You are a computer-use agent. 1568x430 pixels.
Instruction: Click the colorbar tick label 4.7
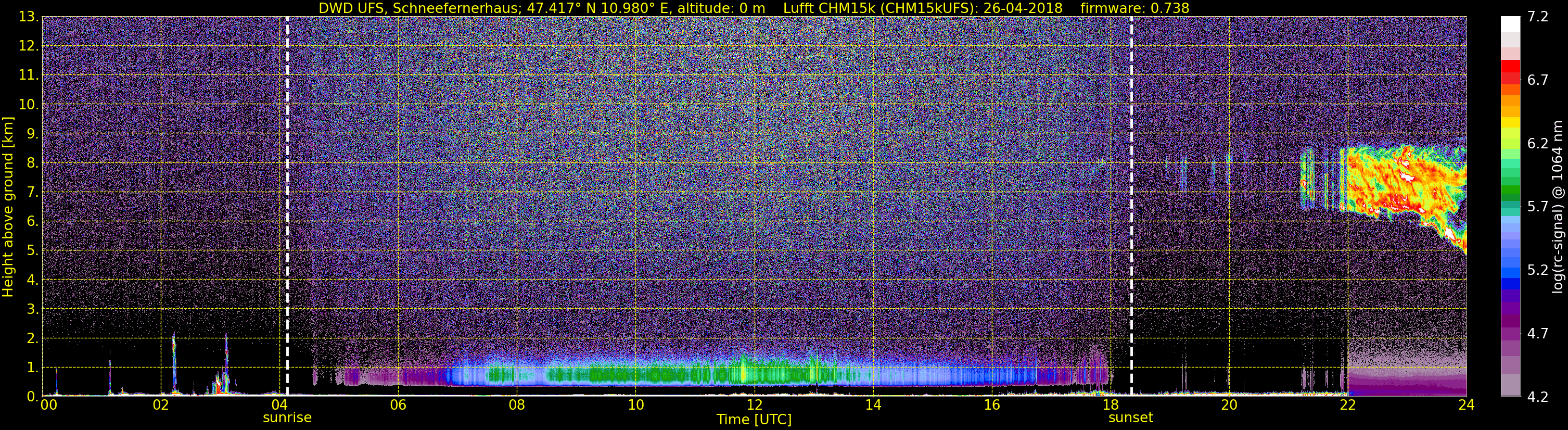point(1538,334)
